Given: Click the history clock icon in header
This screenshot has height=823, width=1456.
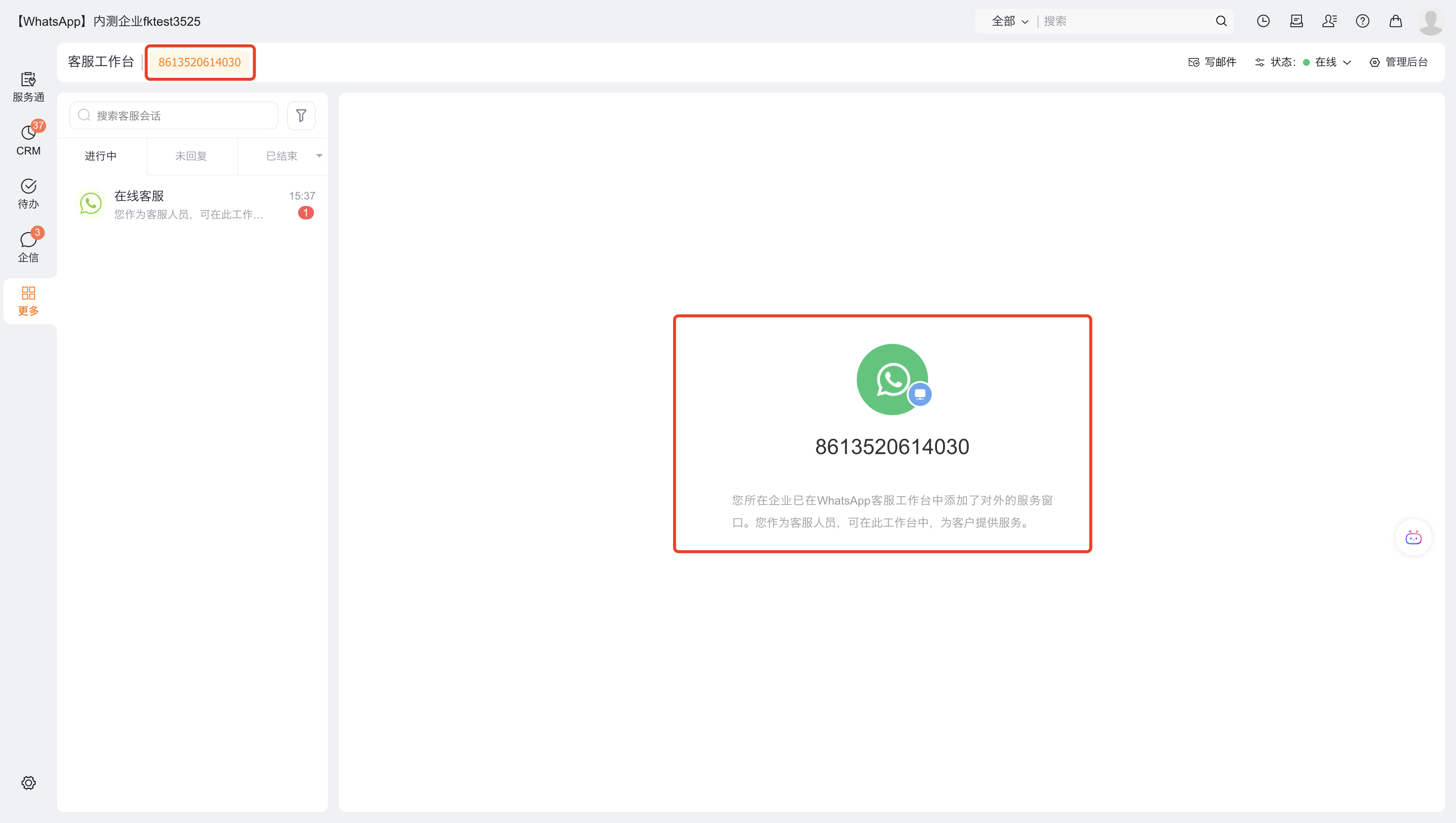Looking at the screenshot, I should coord(1263,21).
